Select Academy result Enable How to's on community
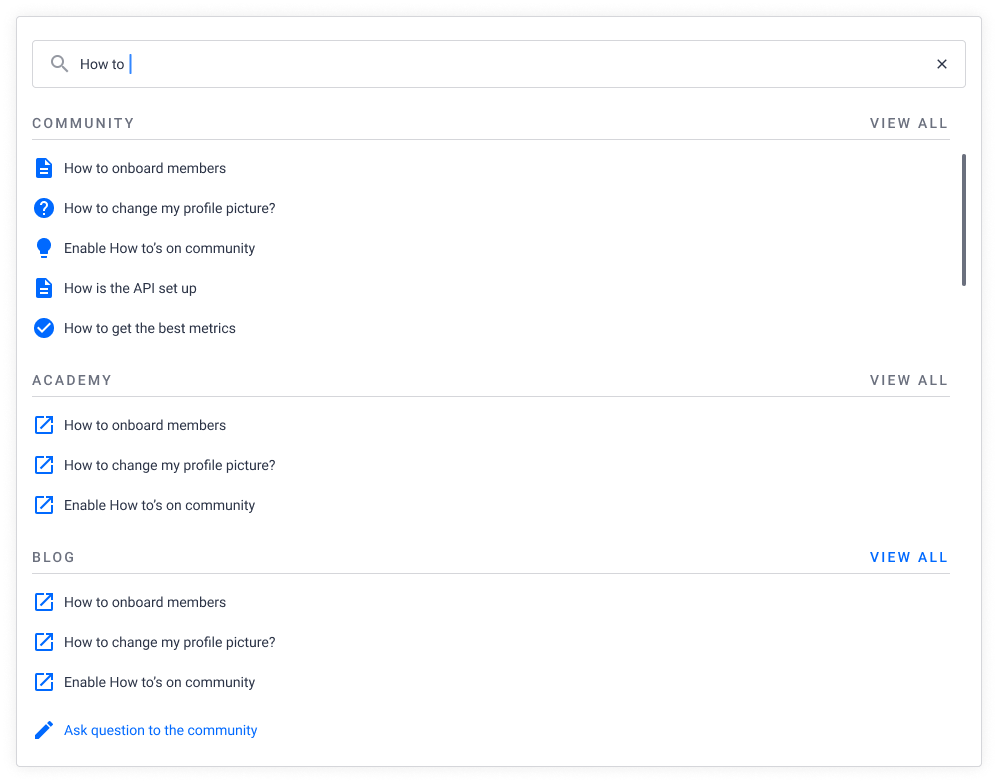The height and width of the screenshot is (783, 998). point(159,505)
